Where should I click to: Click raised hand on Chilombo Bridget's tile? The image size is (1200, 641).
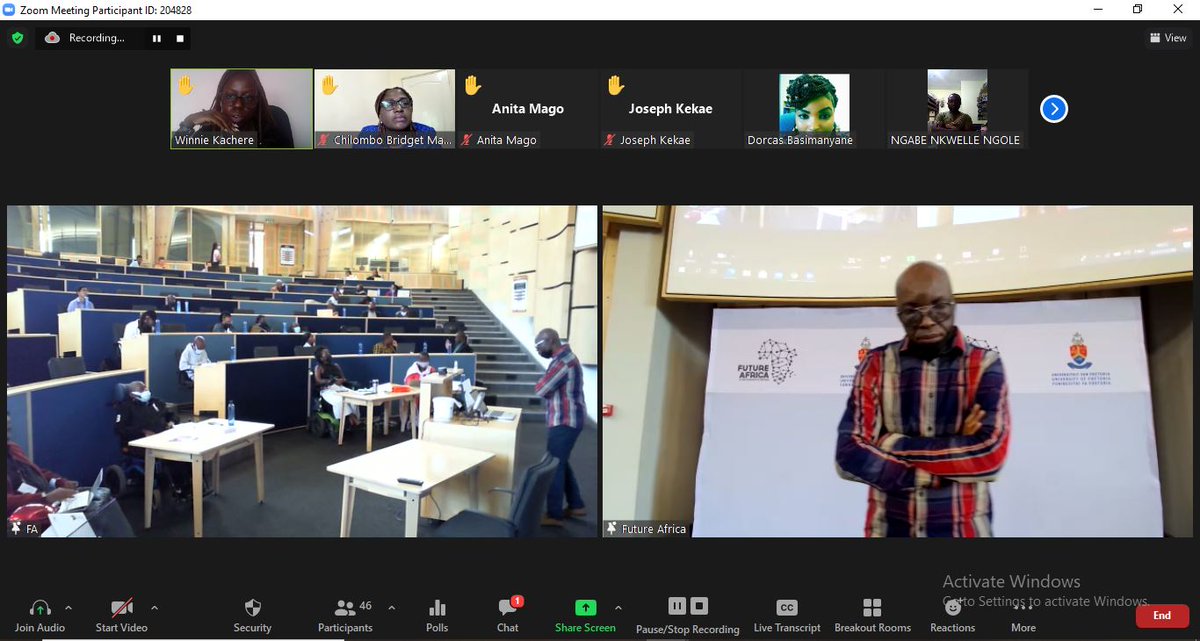coord(328,85)
